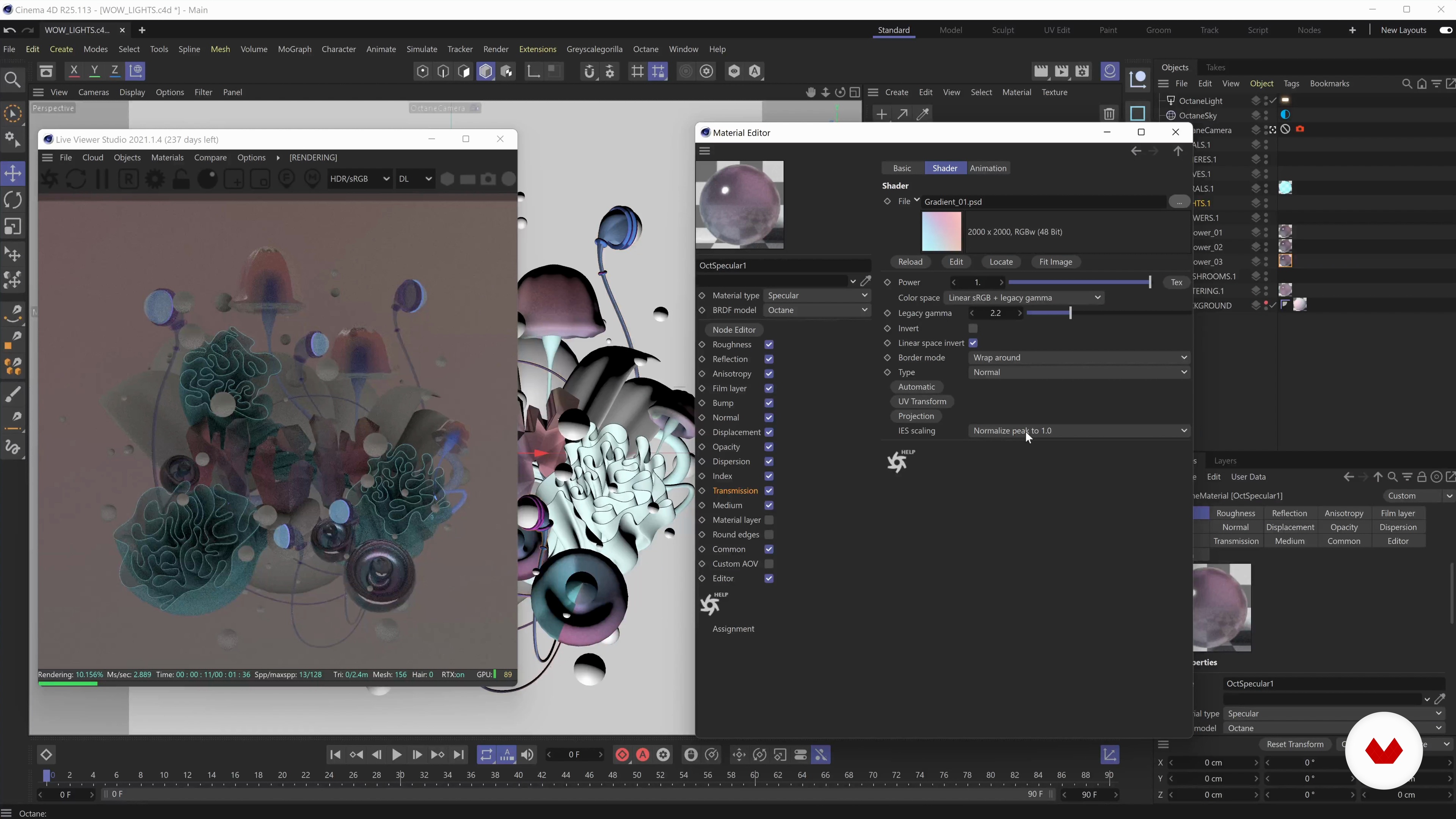Open the shader Type dropdown
The width and height of the screenshot is (1456, 819).
click(1079, 372)
